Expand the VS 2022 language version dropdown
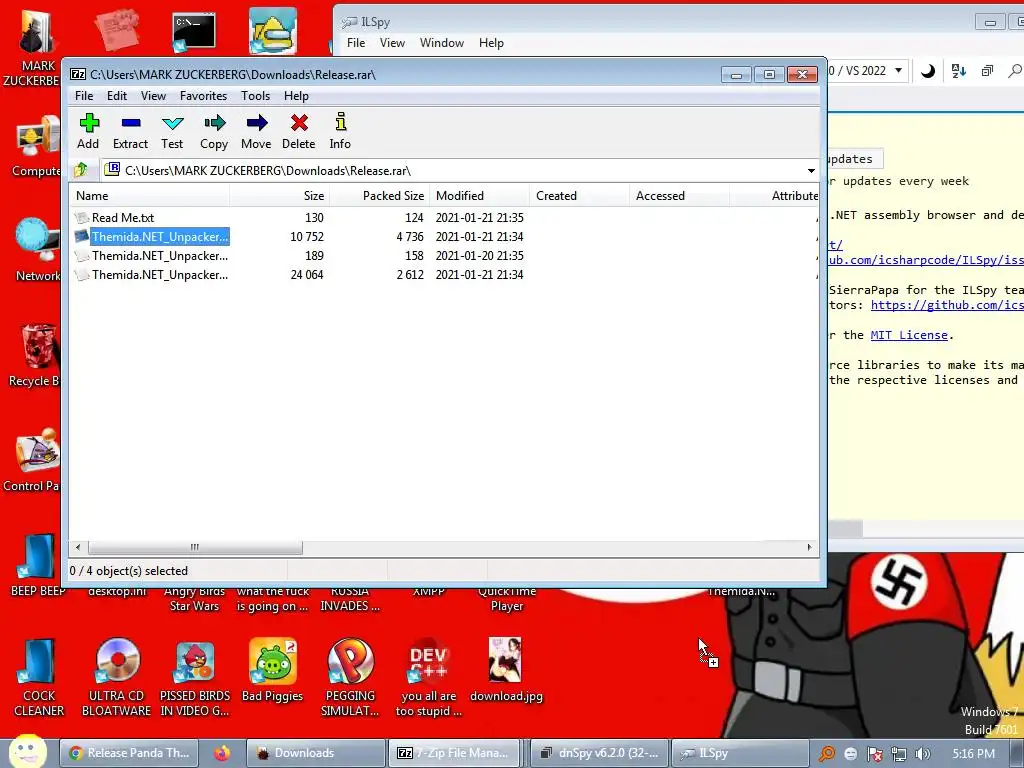This screenshot has height=768, width=1024. coord(899,71)
